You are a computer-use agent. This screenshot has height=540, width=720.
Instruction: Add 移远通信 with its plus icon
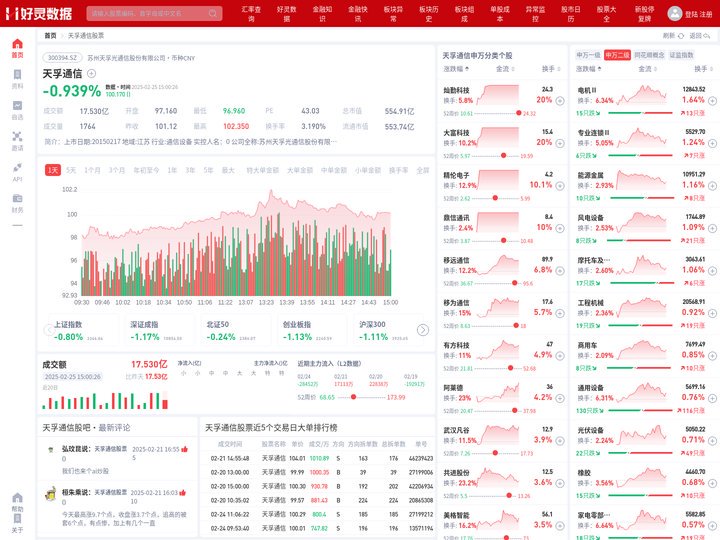(560, 271)
